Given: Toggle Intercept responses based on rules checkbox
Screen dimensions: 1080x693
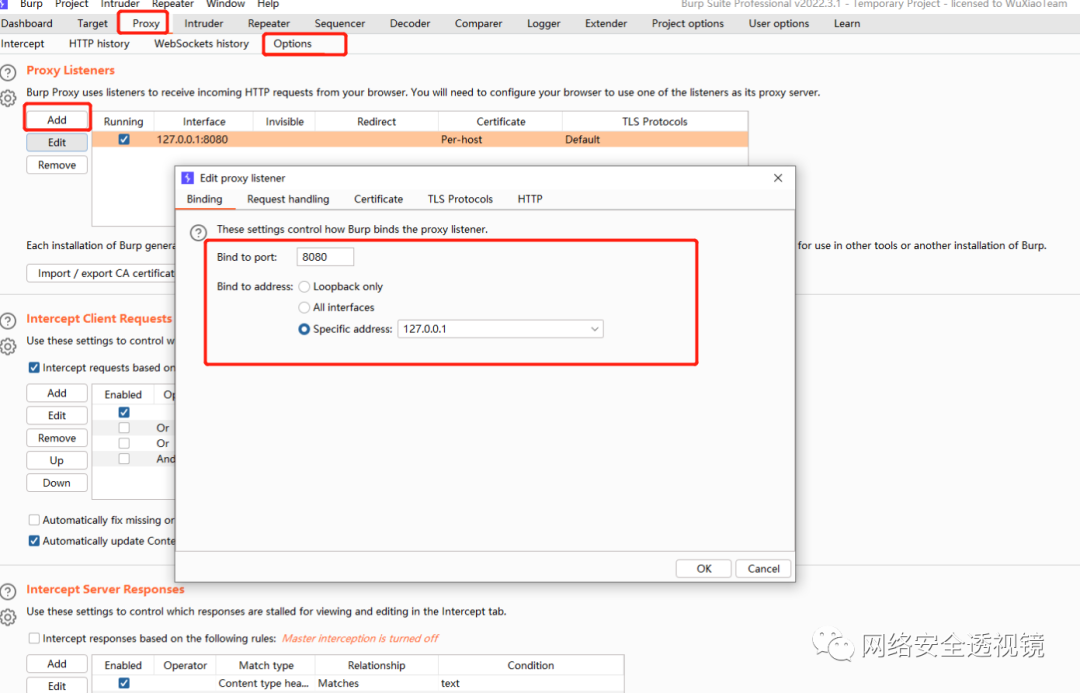Looking at the screenshot, I should (34, 639).
